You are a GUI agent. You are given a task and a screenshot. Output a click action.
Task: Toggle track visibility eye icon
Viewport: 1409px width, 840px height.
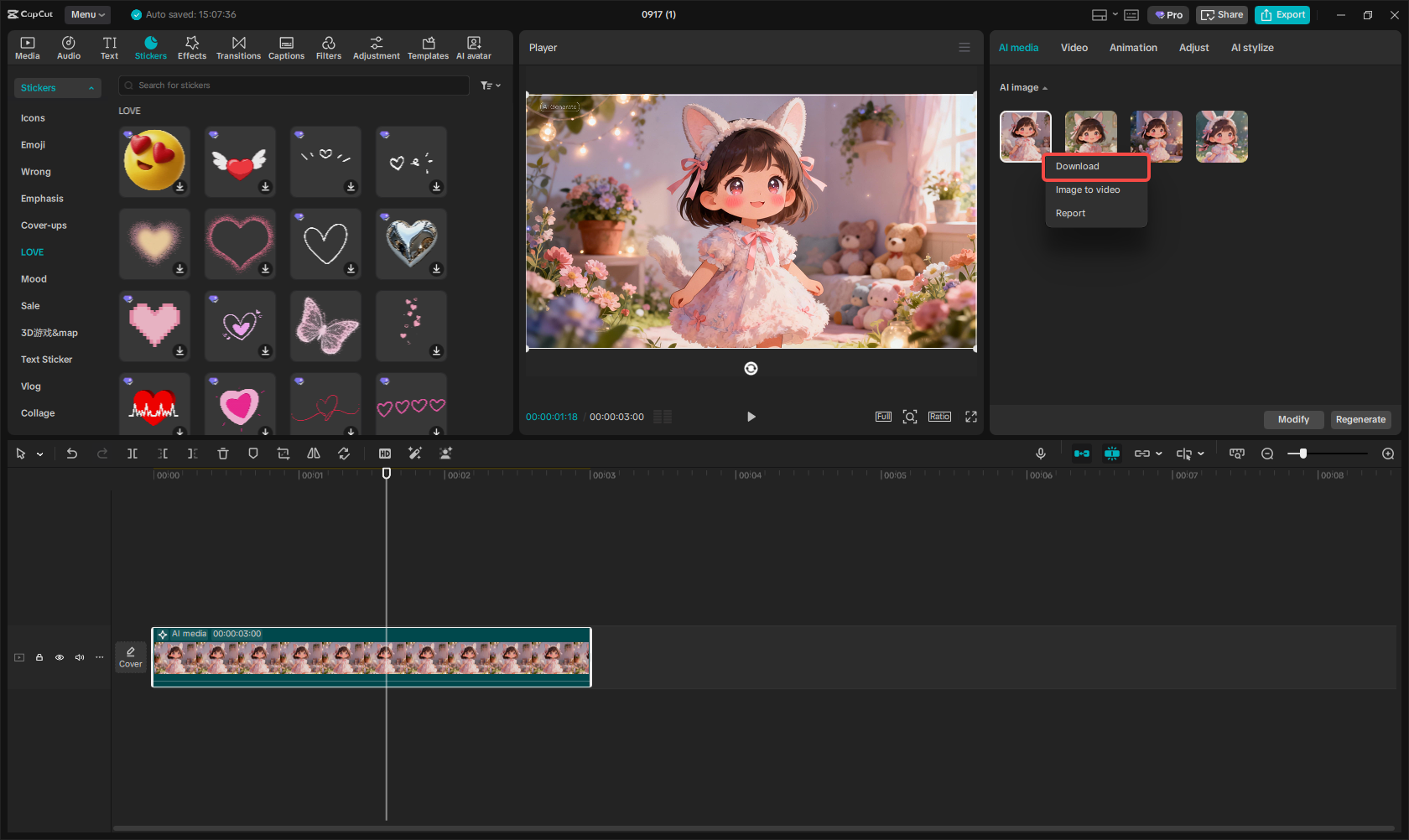(x=60, y=657)
